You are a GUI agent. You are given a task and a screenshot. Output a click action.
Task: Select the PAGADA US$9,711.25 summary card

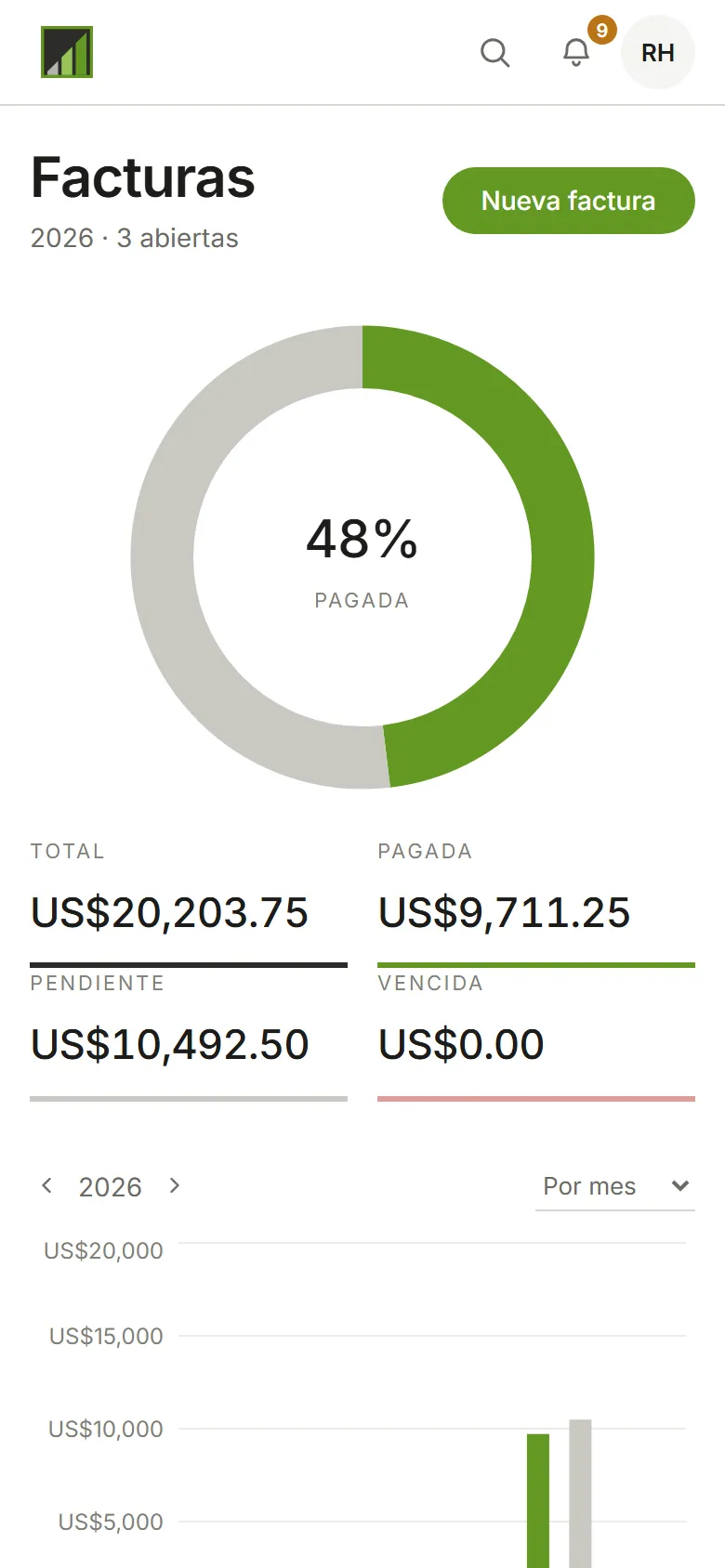click(x=536, y=903)
